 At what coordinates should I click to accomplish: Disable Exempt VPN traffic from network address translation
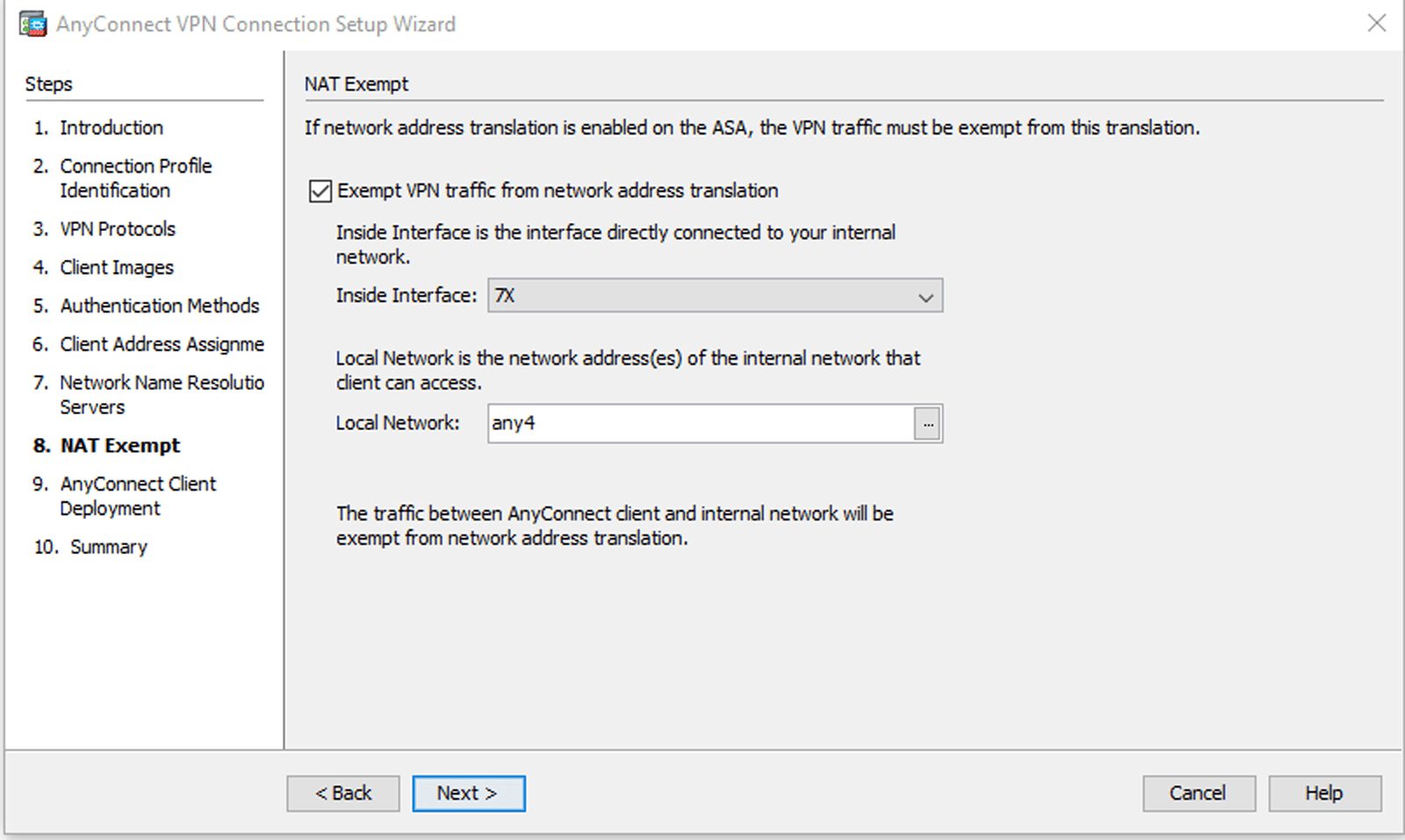tap(320, 190)
